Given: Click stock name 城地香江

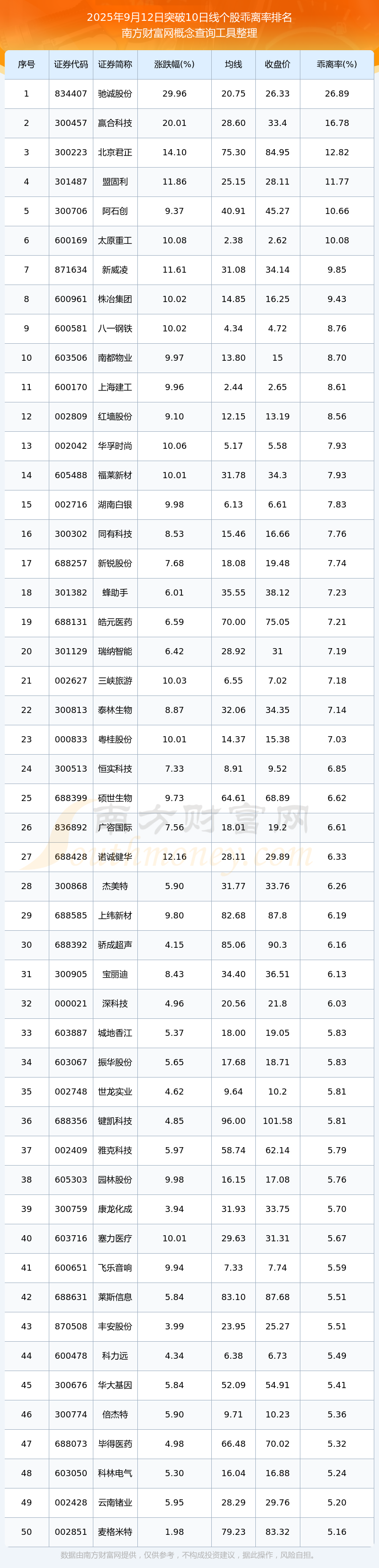Looking at the screenshot, I should (x=115, y=1033).
